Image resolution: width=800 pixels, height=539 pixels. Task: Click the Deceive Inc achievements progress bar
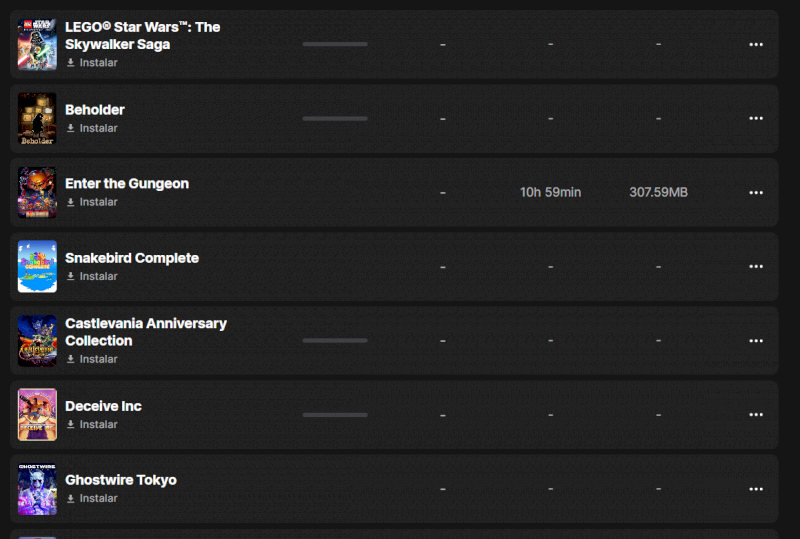pos(335,414)
